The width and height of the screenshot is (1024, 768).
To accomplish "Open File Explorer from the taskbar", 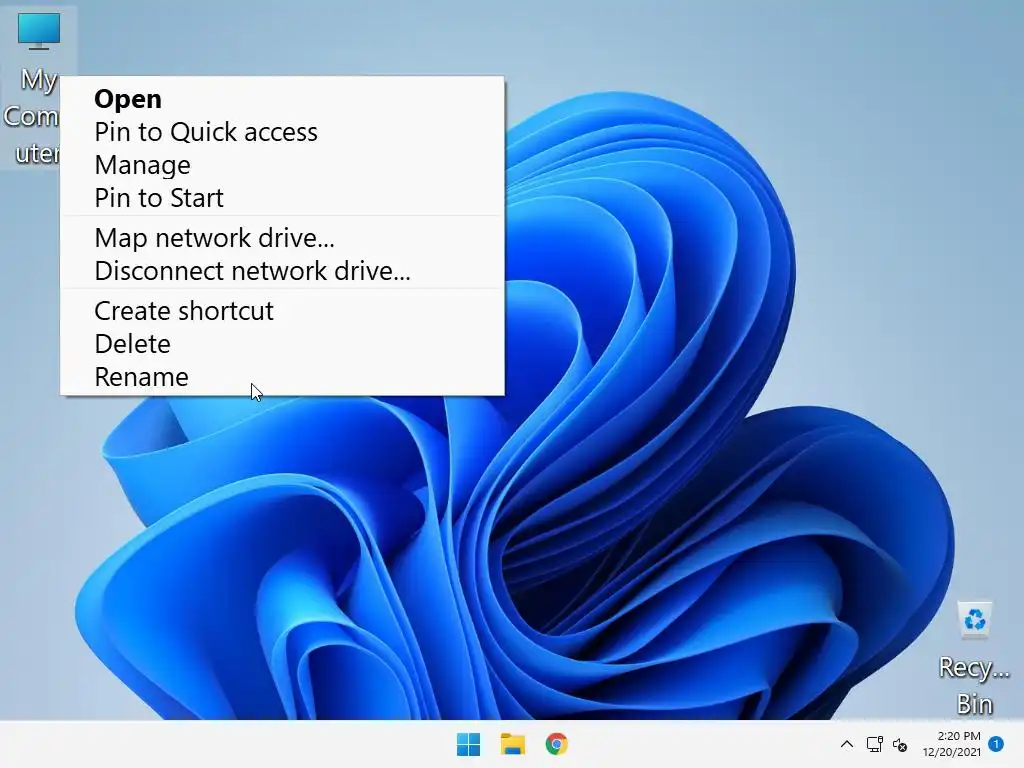I will [x=513, y=744].
